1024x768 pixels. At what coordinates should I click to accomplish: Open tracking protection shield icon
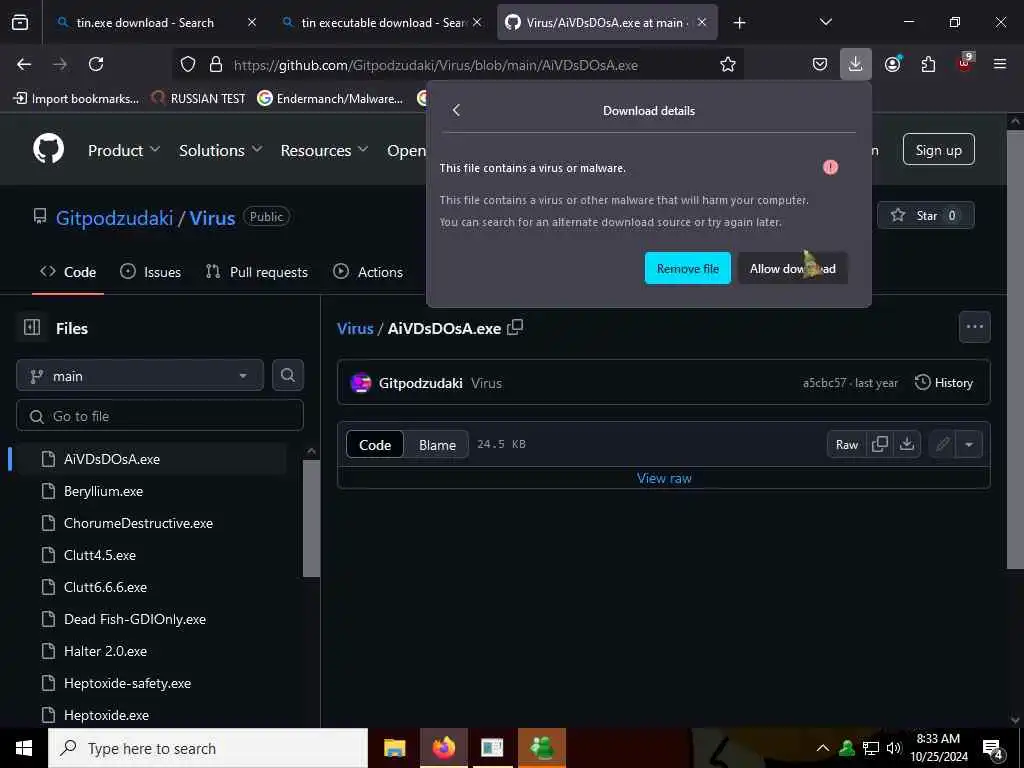[188, 64]
